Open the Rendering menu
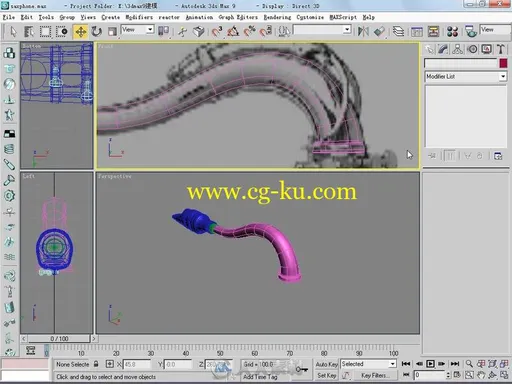This screenshot has width=512, height=384. tap(277, 17)
